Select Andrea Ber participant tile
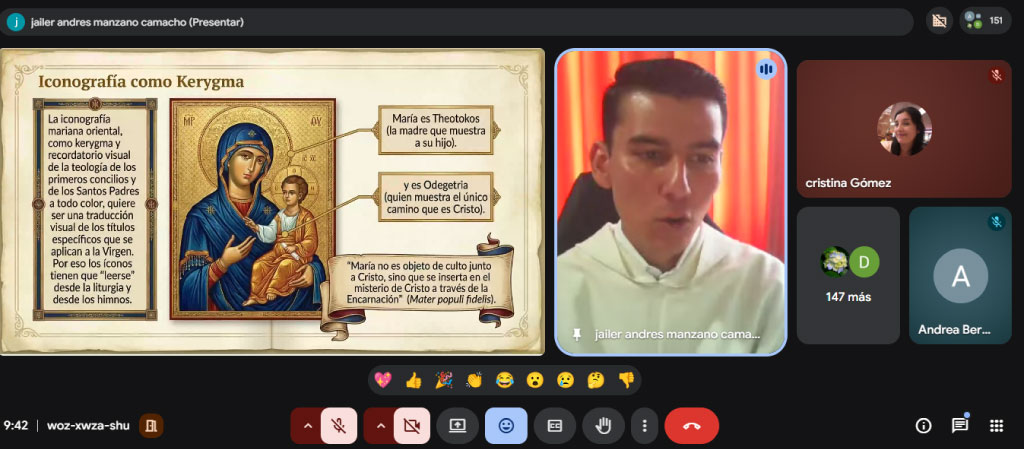The width and height of the screenshot is (1024, 449). [960, 275]
